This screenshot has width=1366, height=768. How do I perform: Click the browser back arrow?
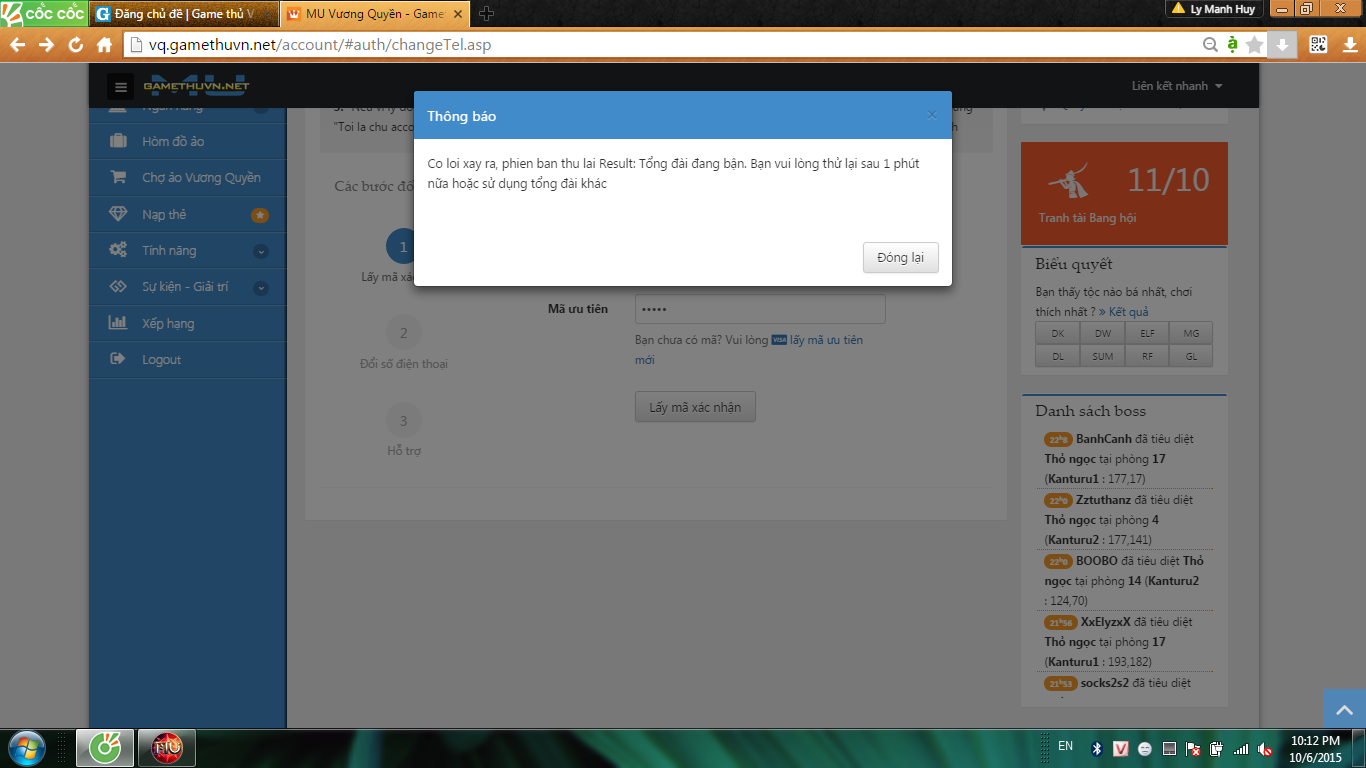click(x=17, y=45)
